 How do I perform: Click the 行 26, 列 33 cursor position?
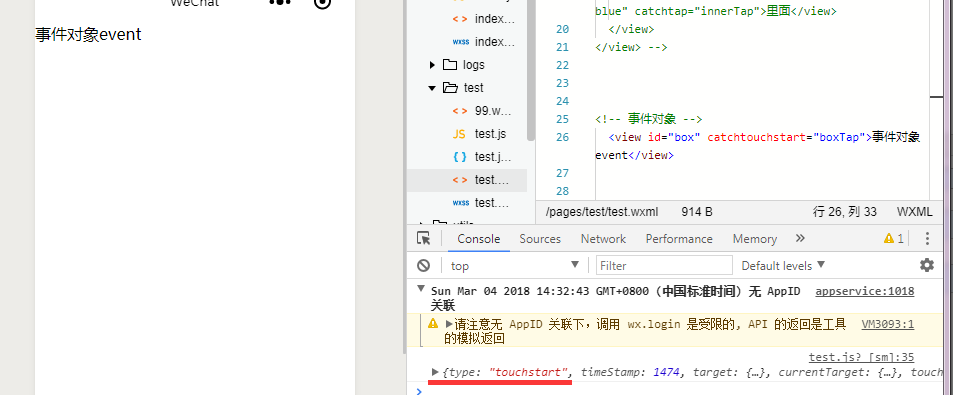[x=845, y=211]
